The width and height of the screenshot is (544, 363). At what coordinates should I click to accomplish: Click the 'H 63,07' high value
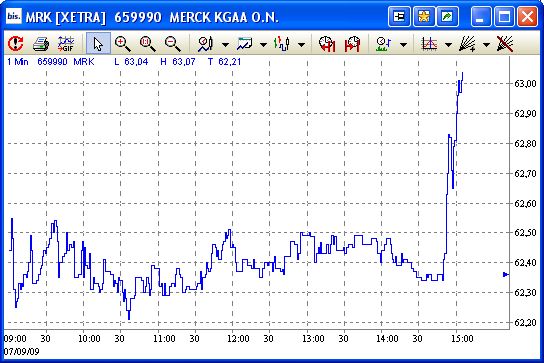[178, 62]
